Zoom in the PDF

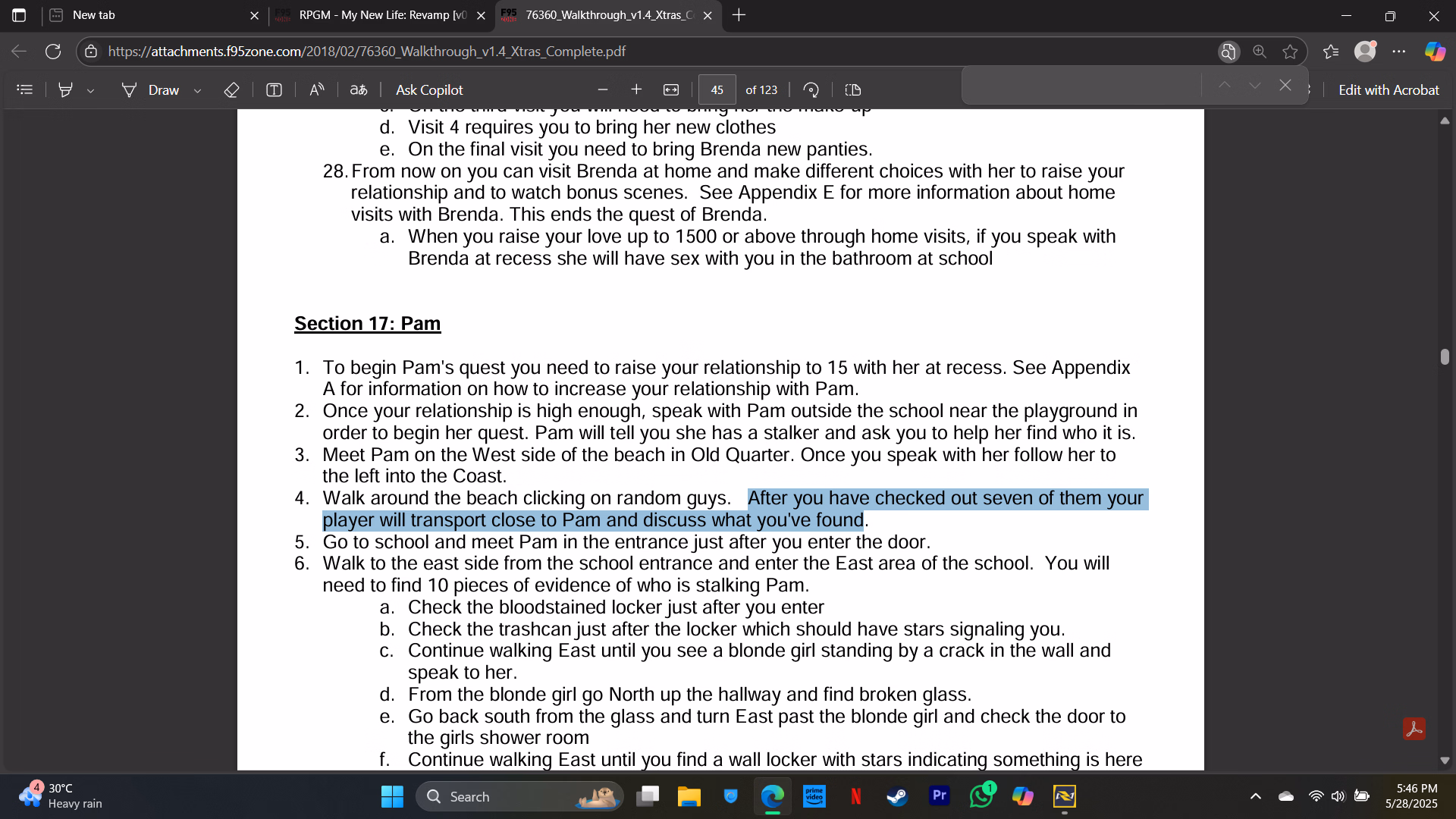pyautogui.click(x=636, y=89)
